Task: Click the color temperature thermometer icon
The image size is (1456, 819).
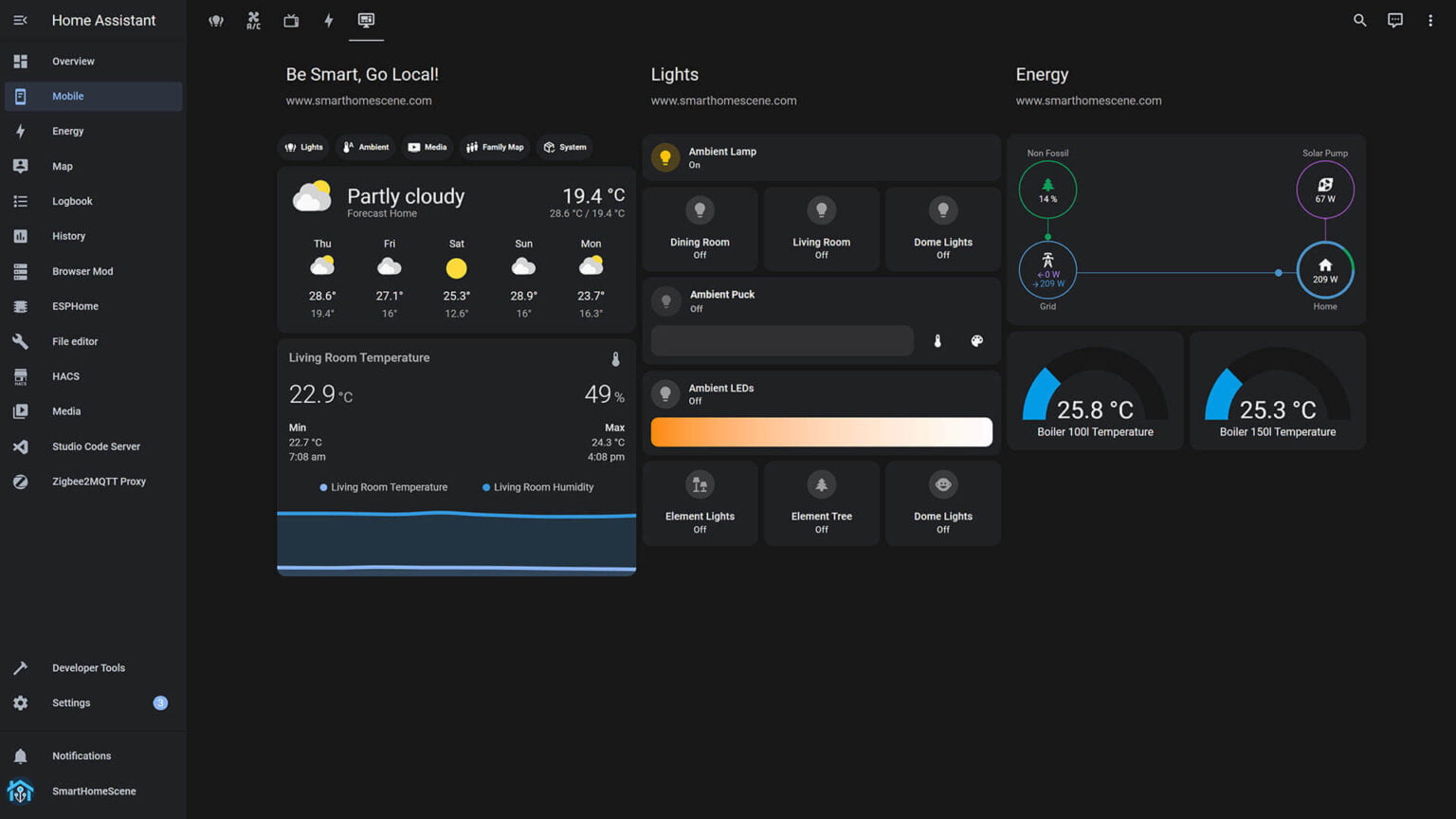Action: (937, 341)
